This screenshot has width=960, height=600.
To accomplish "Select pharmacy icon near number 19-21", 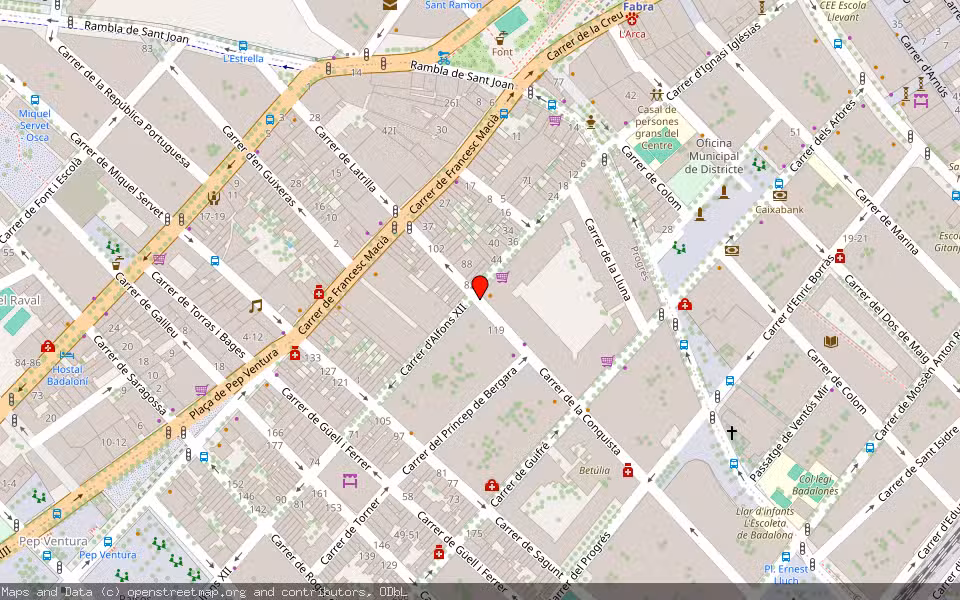I will pos(840,257).
